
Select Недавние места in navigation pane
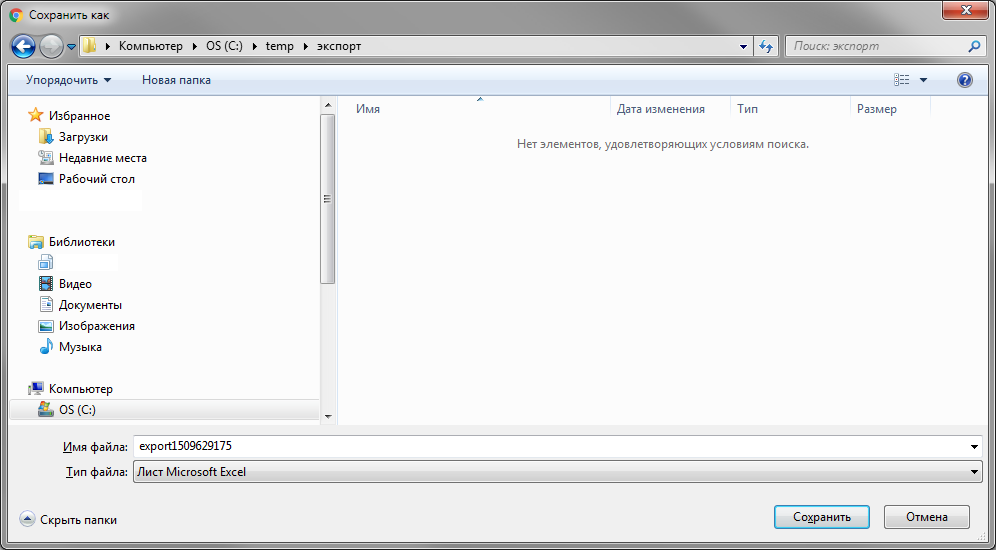102,158
